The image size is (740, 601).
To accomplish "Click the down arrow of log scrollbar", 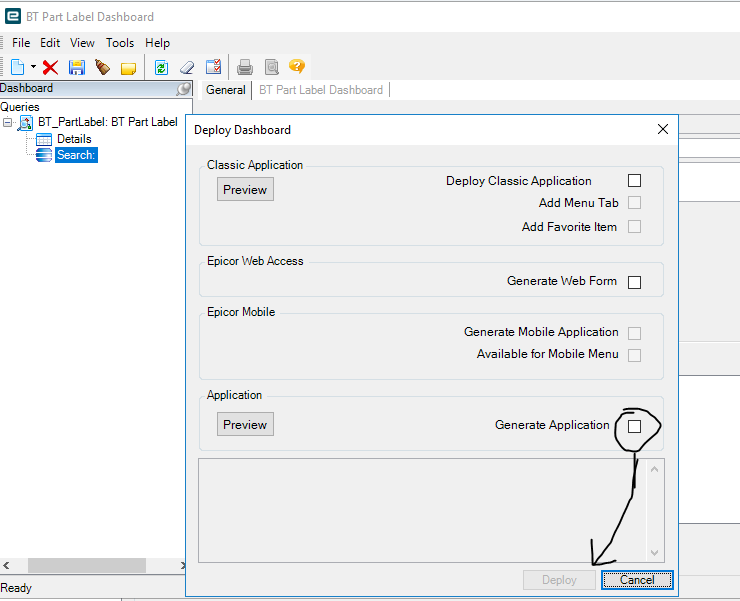I will [655, 552].
